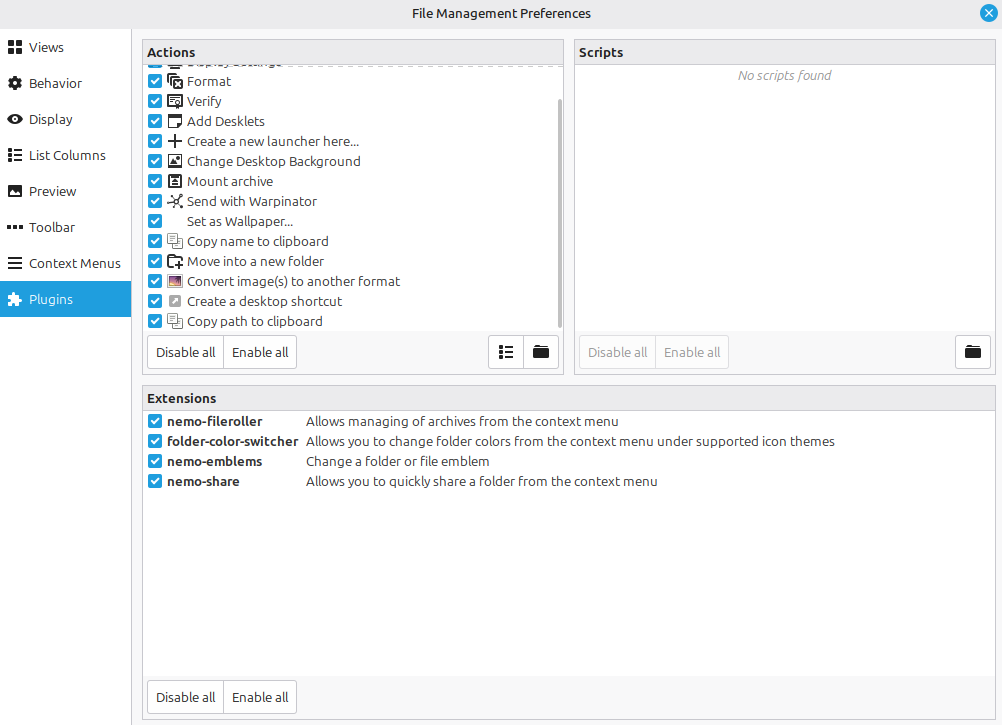Viewport: 1002px width, 725px height.
Task: Uncheck the folder-color-switcher extension
Action: (155, 441)
